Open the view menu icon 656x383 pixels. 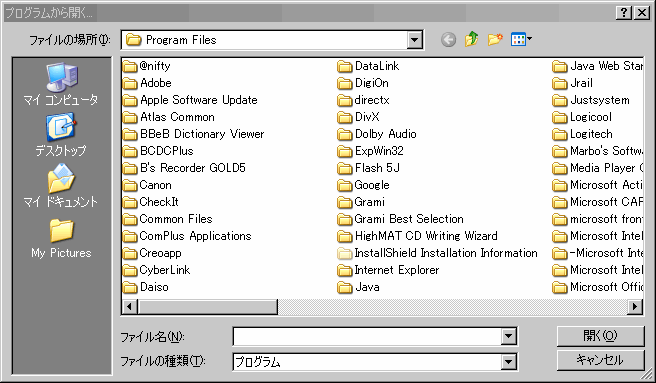click(x=521, y=40)
